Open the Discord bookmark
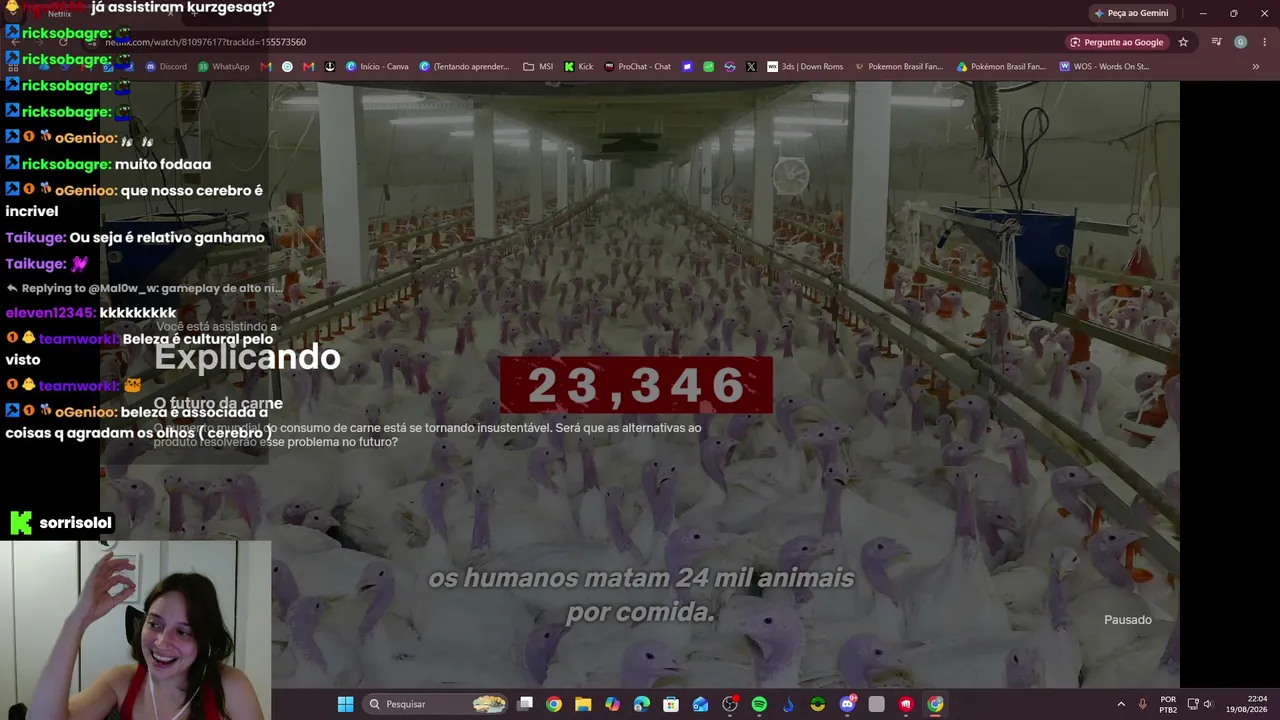Screen dimensions: 1280x720 166,67
